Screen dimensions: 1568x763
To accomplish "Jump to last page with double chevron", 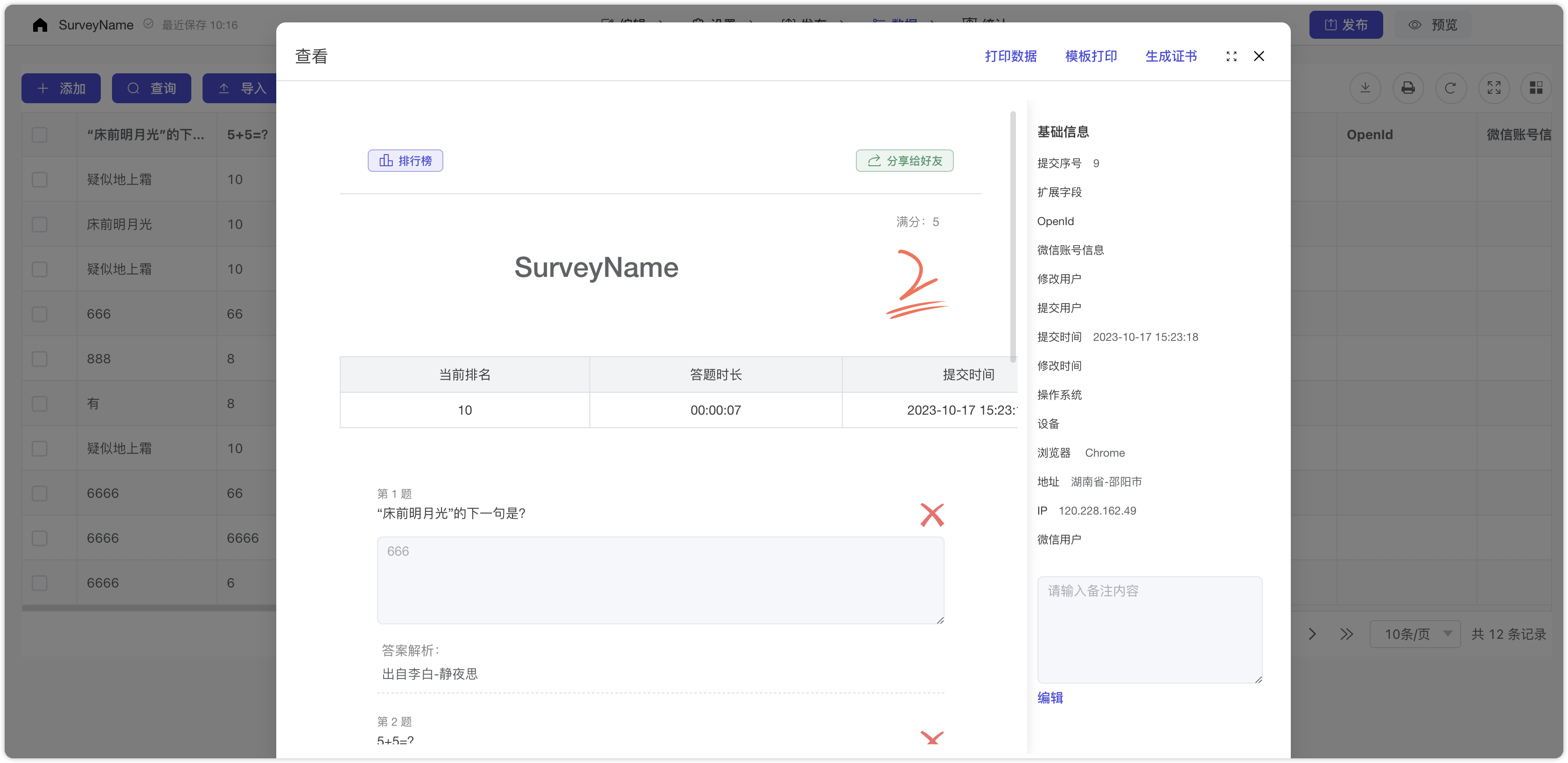I will 1346,635.
